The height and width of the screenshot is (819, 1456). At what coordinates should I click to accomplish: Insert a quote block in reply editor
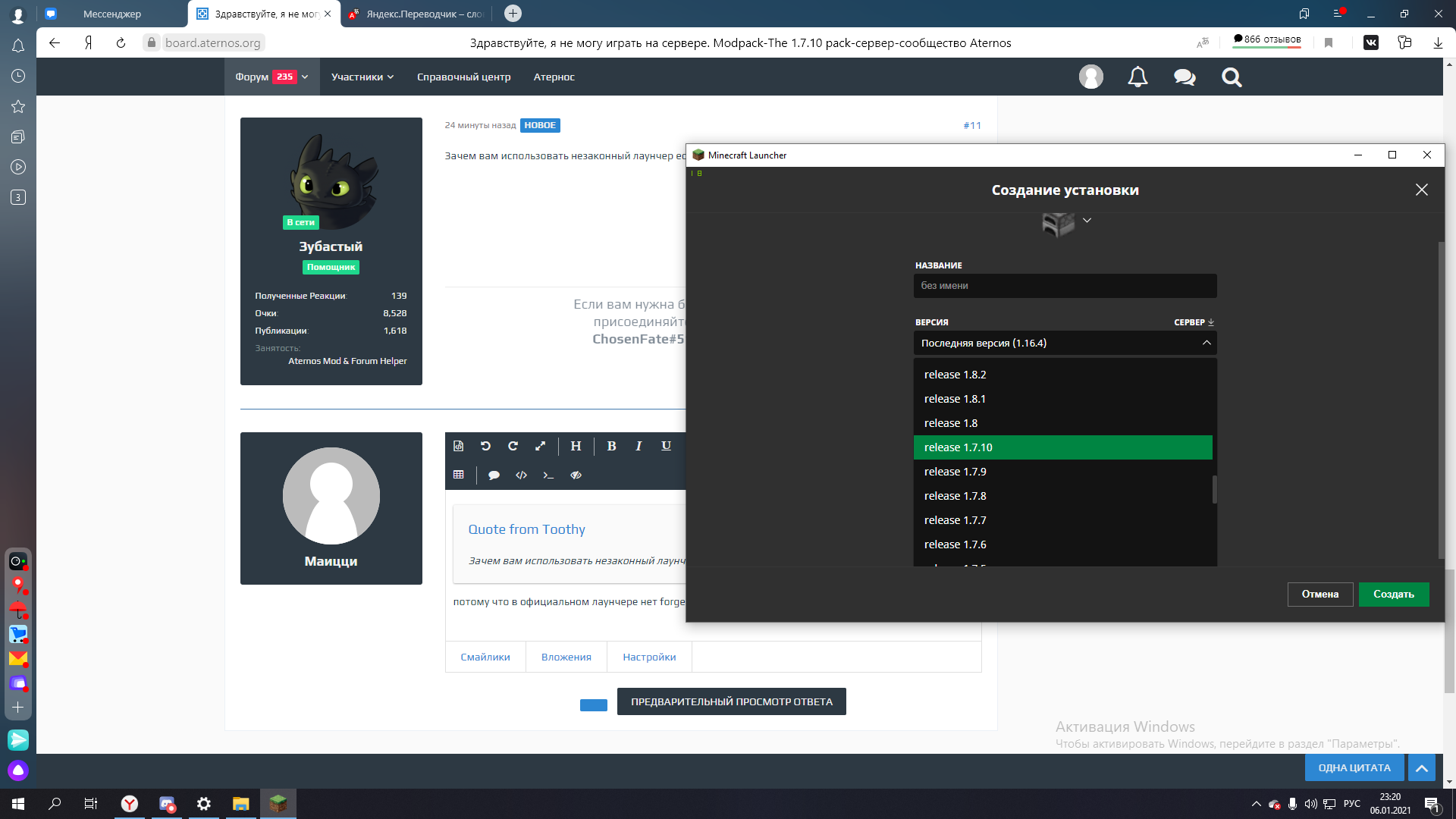(494, 475)
